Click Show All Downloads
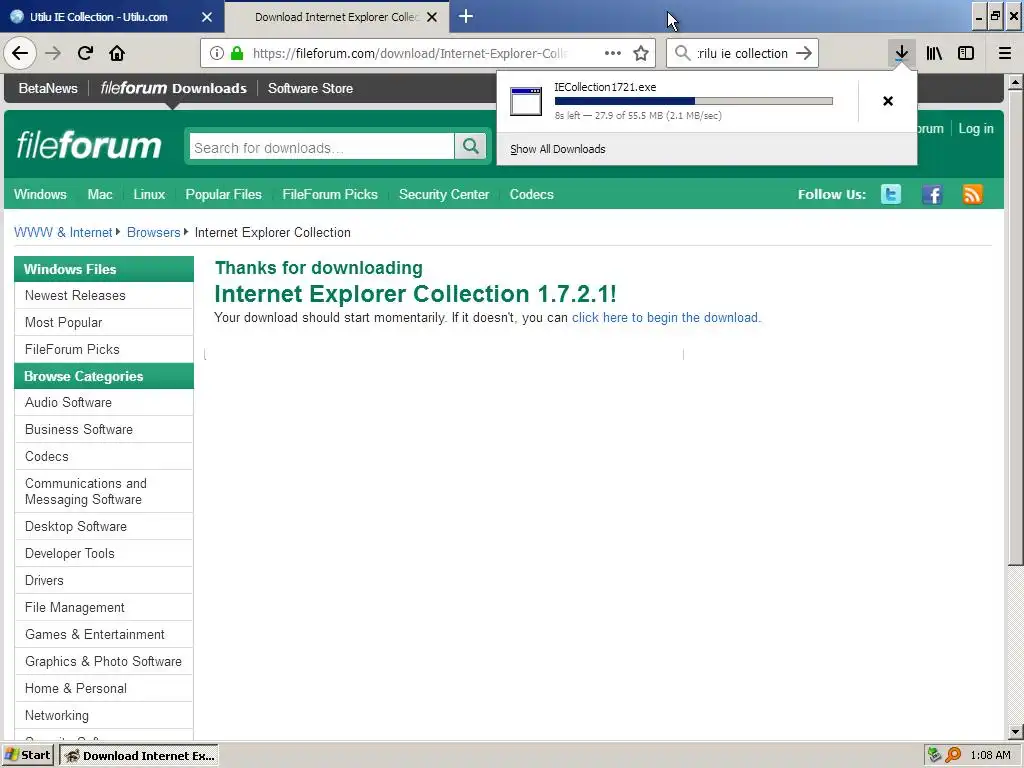The height and width of the screenshot is (768, 1024). point(558,149)
